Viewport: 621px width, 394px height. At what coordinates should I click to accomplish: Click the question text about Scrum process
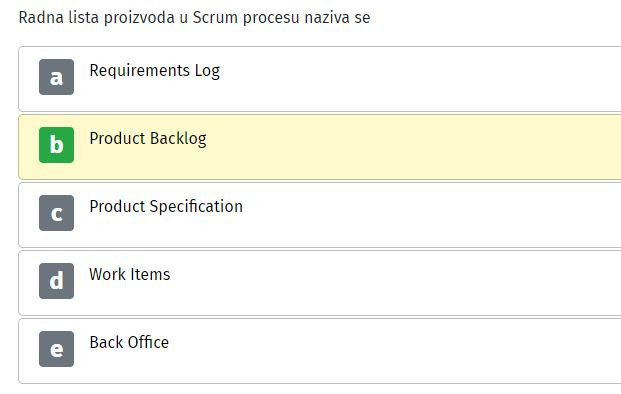pos(194,18)
